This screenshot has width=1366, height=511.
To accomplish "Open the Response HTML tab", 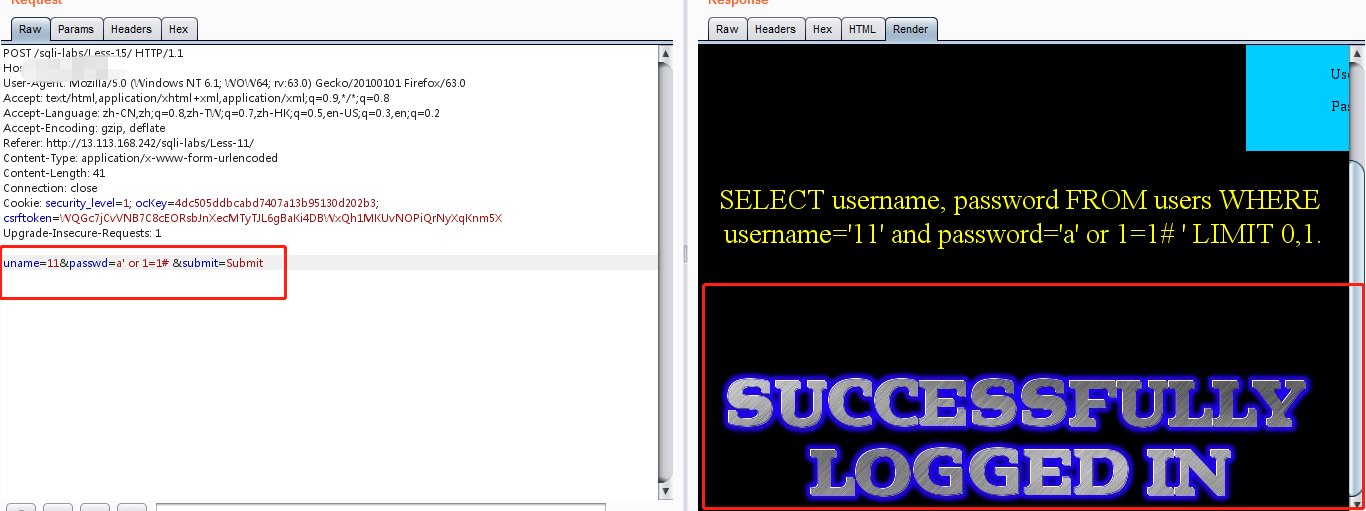I will (x=862, y=29).
